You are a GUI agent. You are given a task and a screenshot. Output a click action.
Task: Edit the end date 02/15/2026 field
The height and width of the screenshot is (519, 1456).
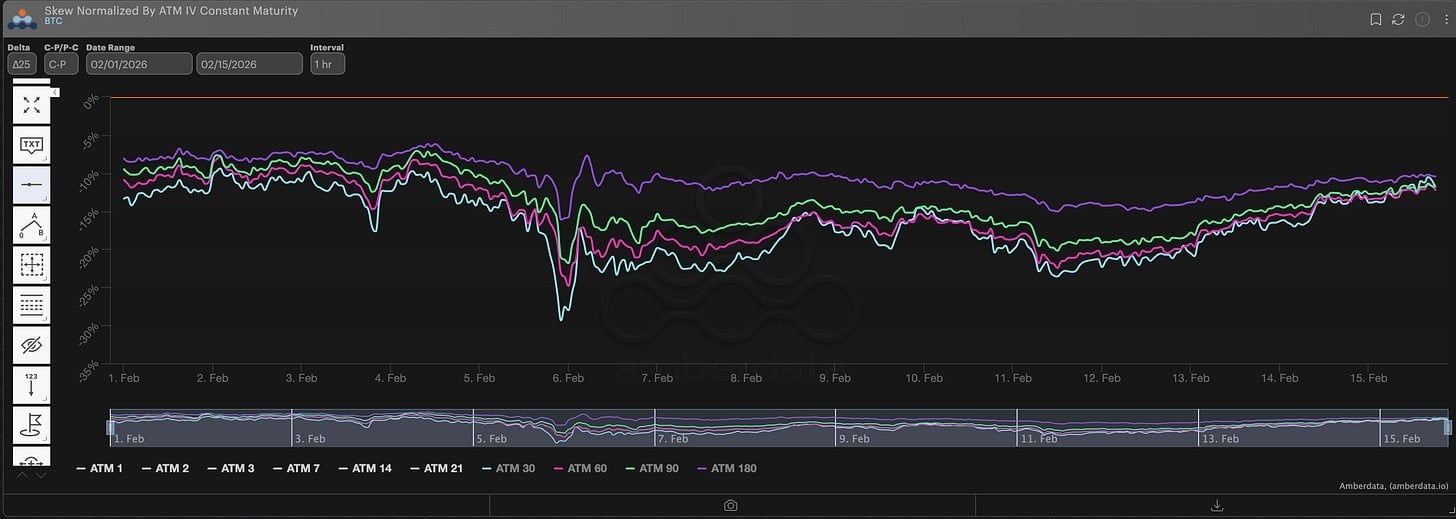point(249,63)
